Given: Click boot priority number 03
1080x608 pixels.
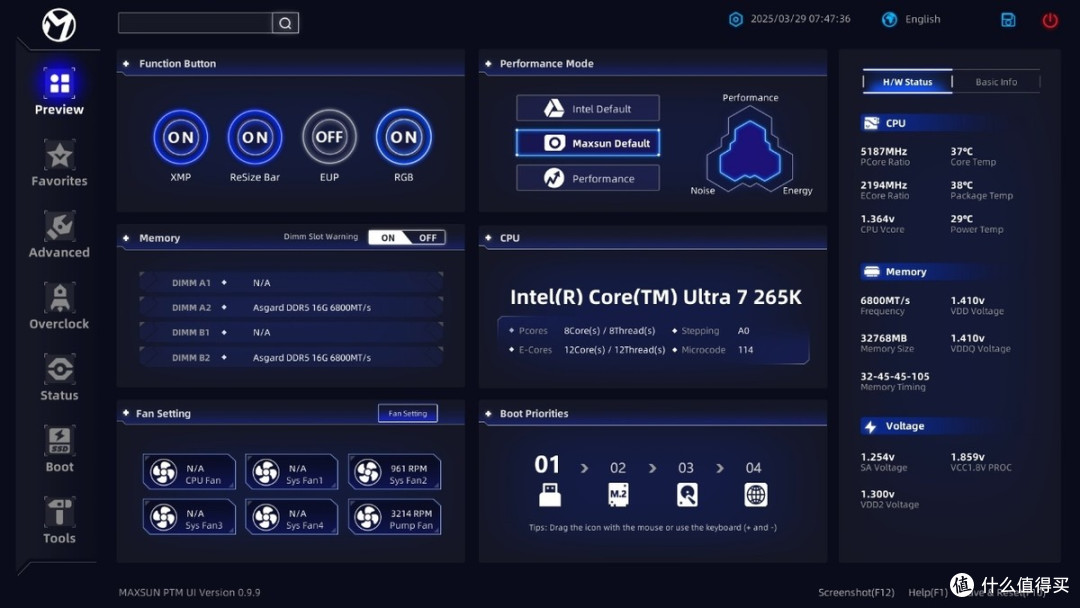Looking at the screenshot, I should [686, 468].
